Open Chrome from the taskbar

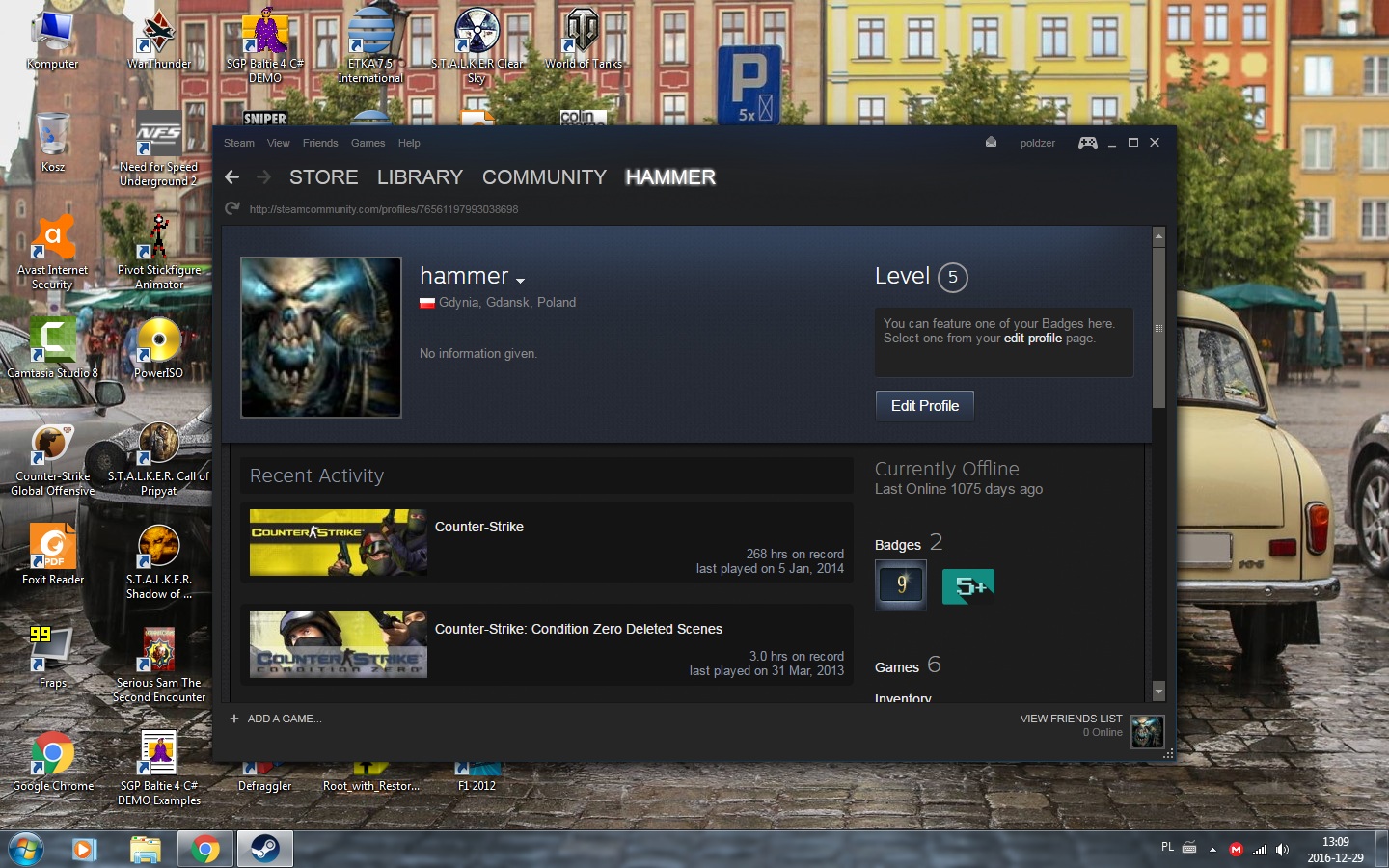tap(204, 849)
